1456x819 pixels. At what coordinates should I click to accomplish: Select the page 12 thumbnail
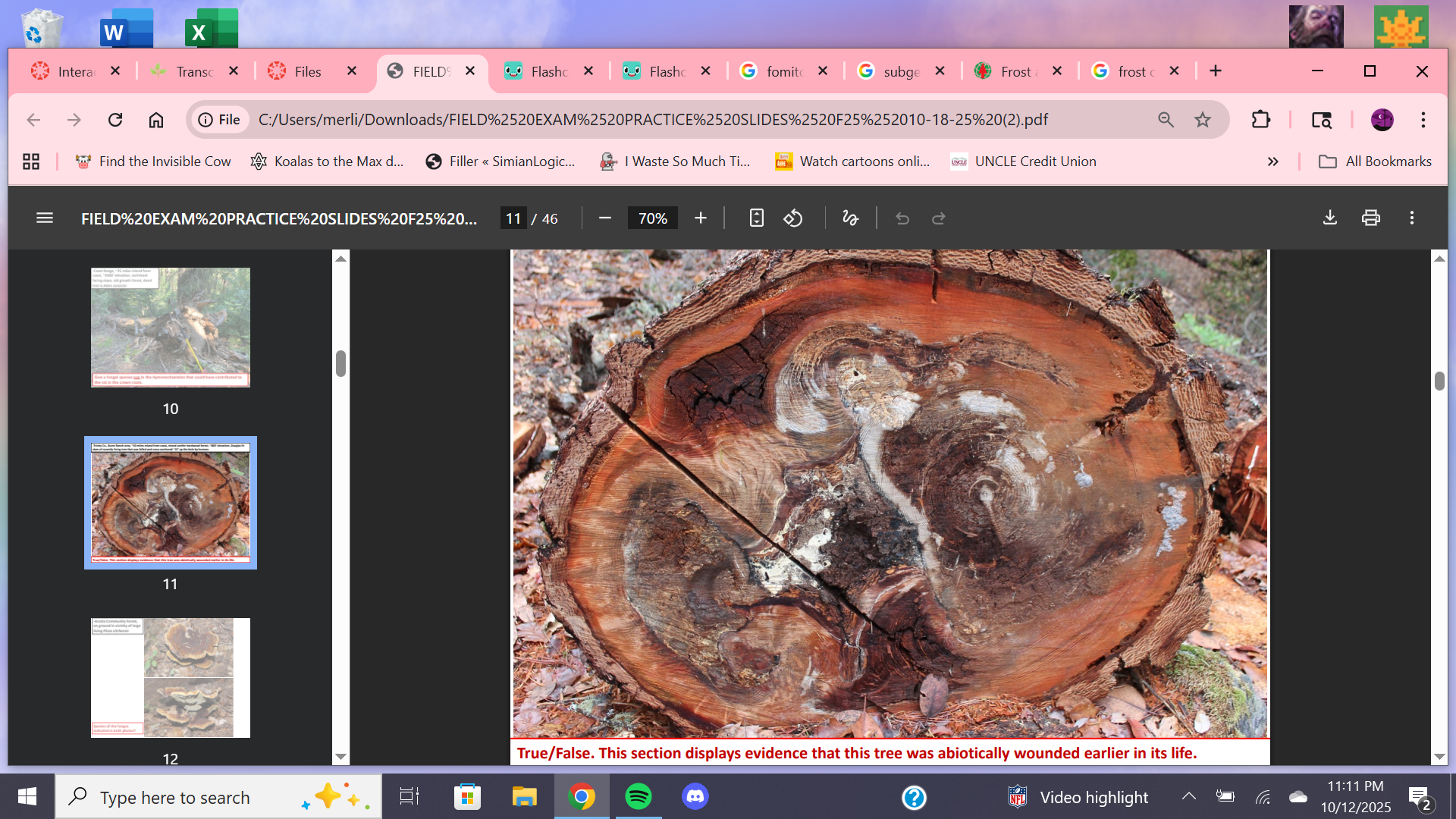point(171,677)
